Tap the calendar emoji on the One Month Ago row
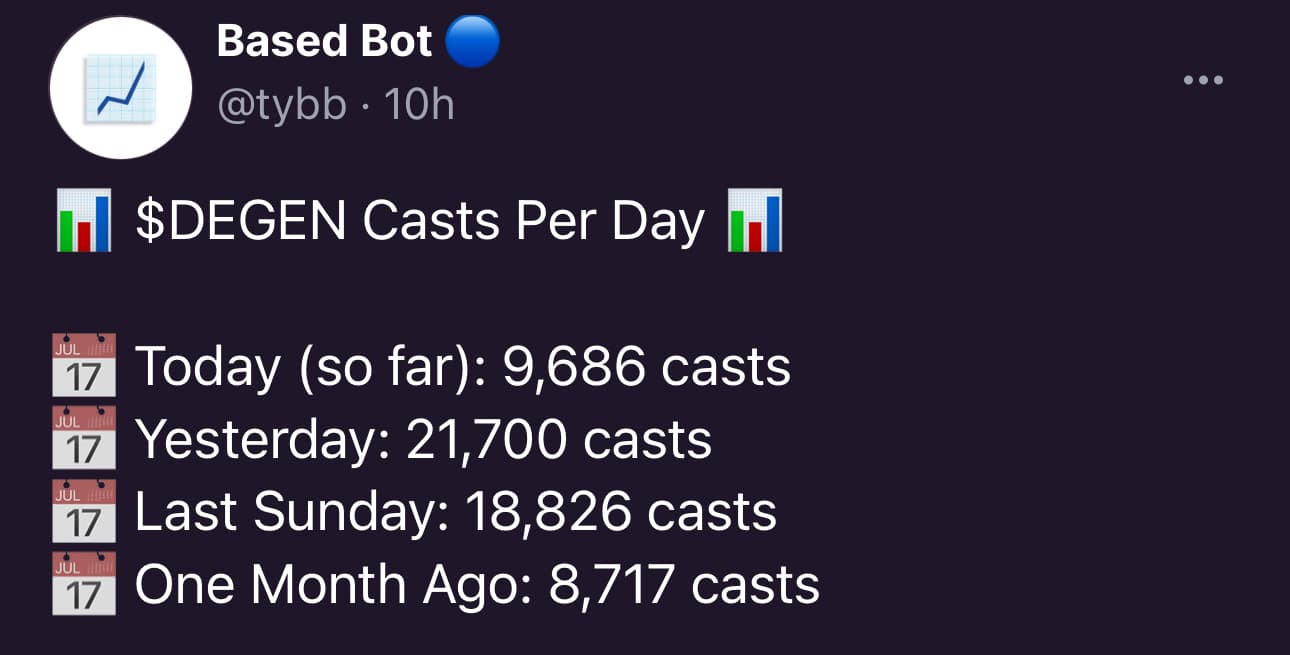The height and width of the screenshot is (655, 1290). (84, 583)
